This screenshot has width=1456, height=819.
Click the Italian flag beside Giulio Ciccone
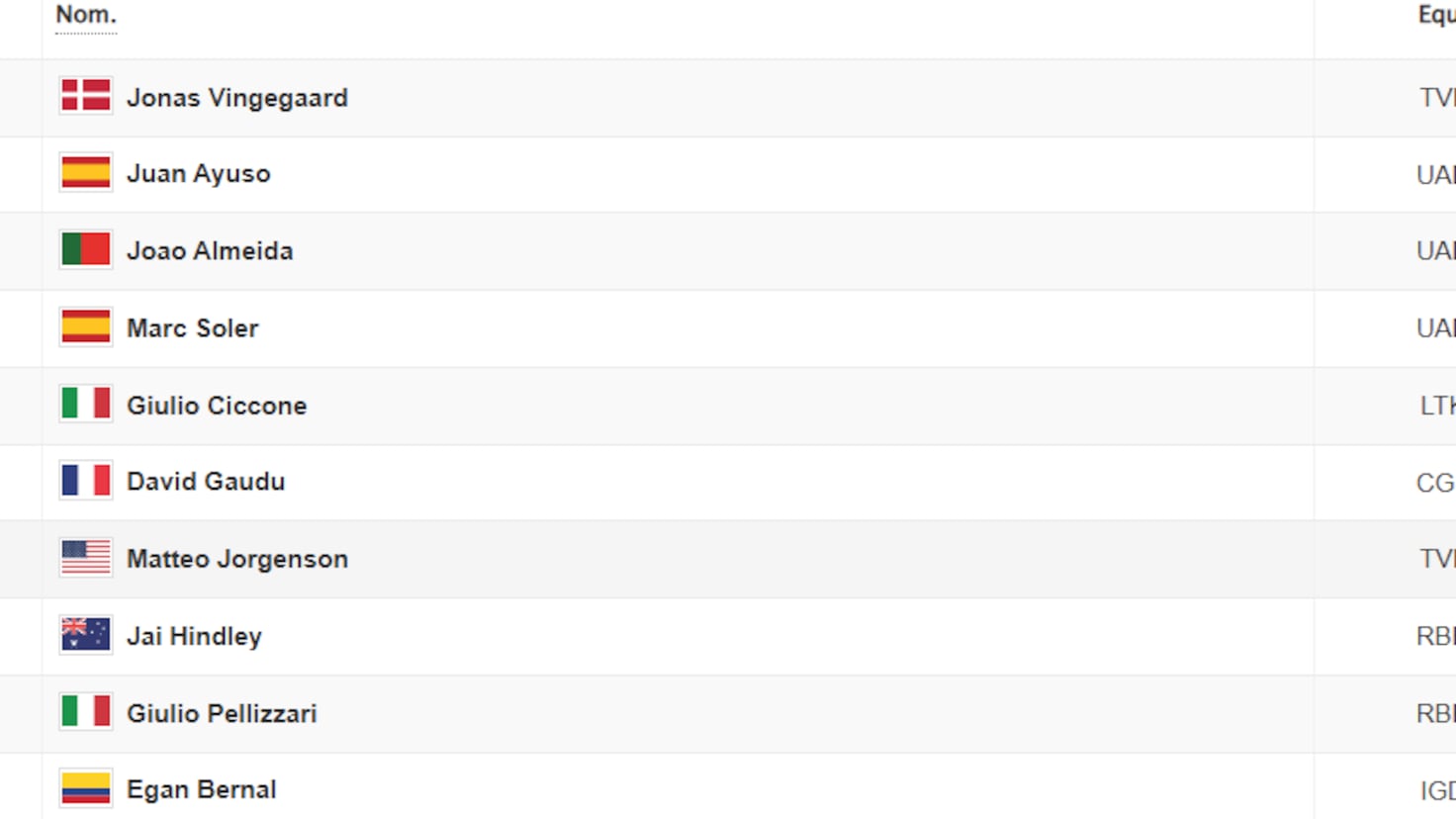(x=85, y=404)
